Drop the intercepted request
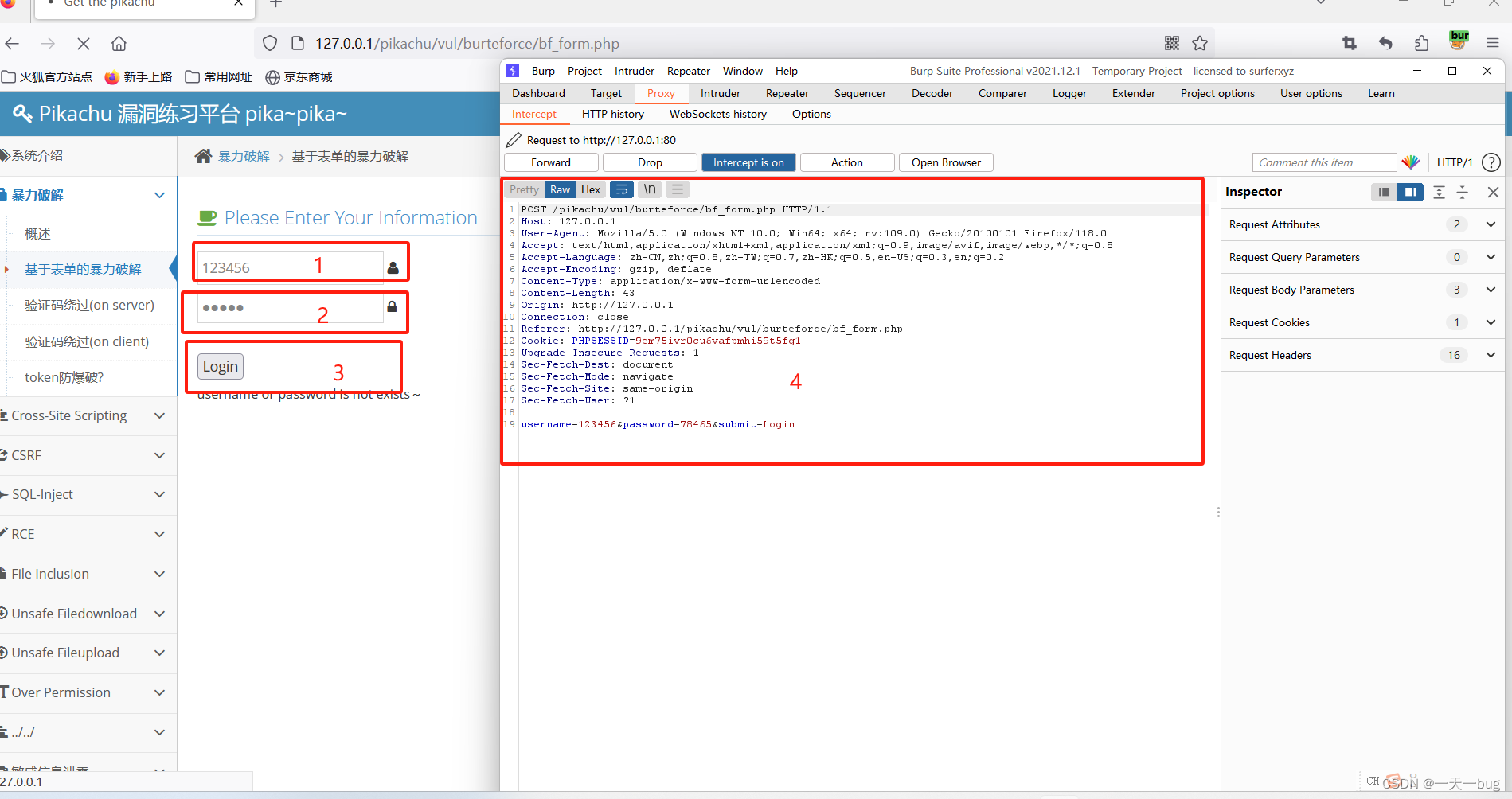1512x799 pixels. 650,162
